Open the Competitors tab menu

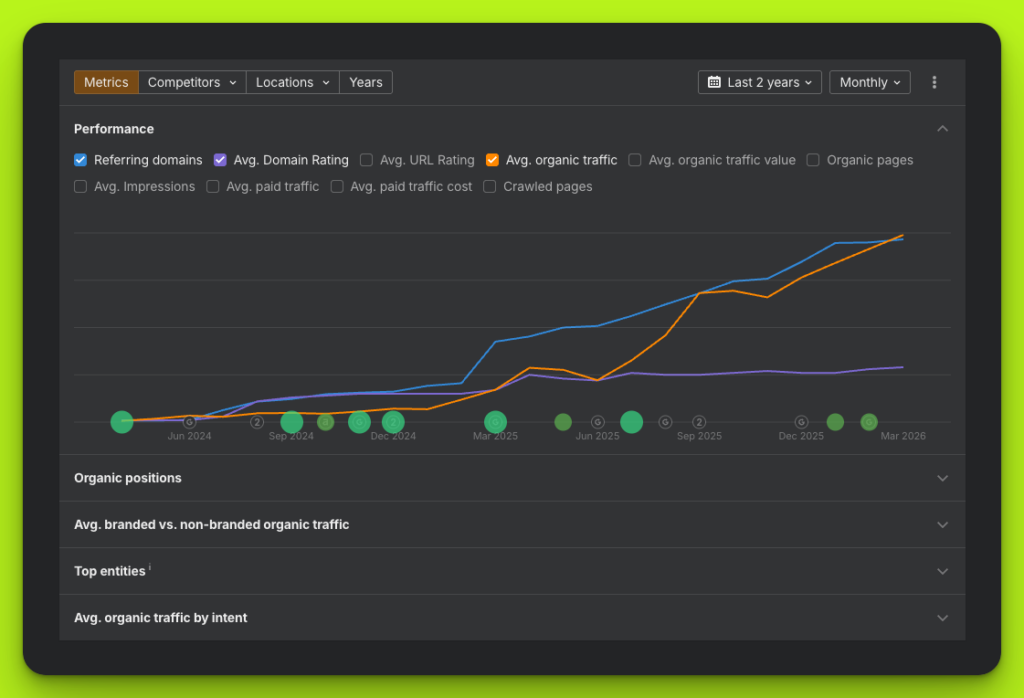coord(192,82)
